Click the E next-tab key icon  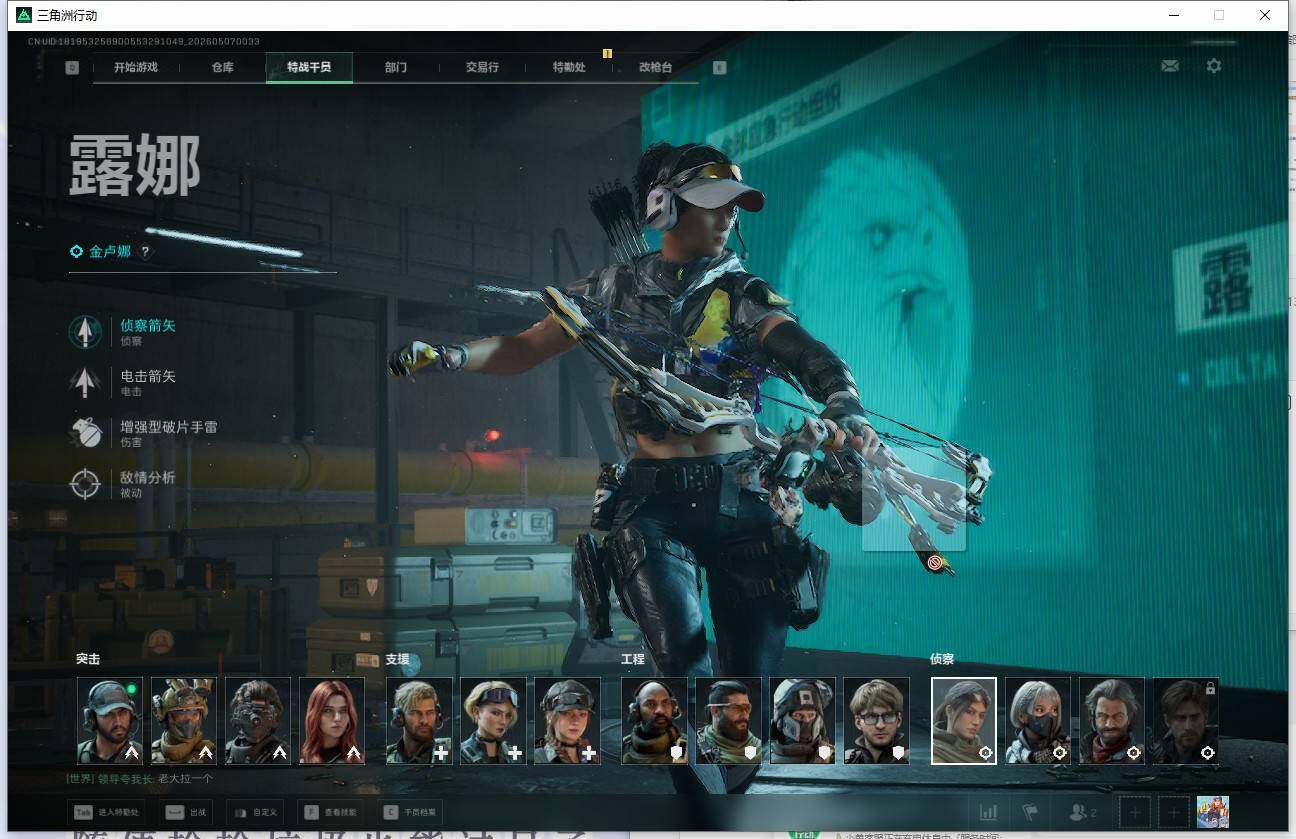coord(719,67)
